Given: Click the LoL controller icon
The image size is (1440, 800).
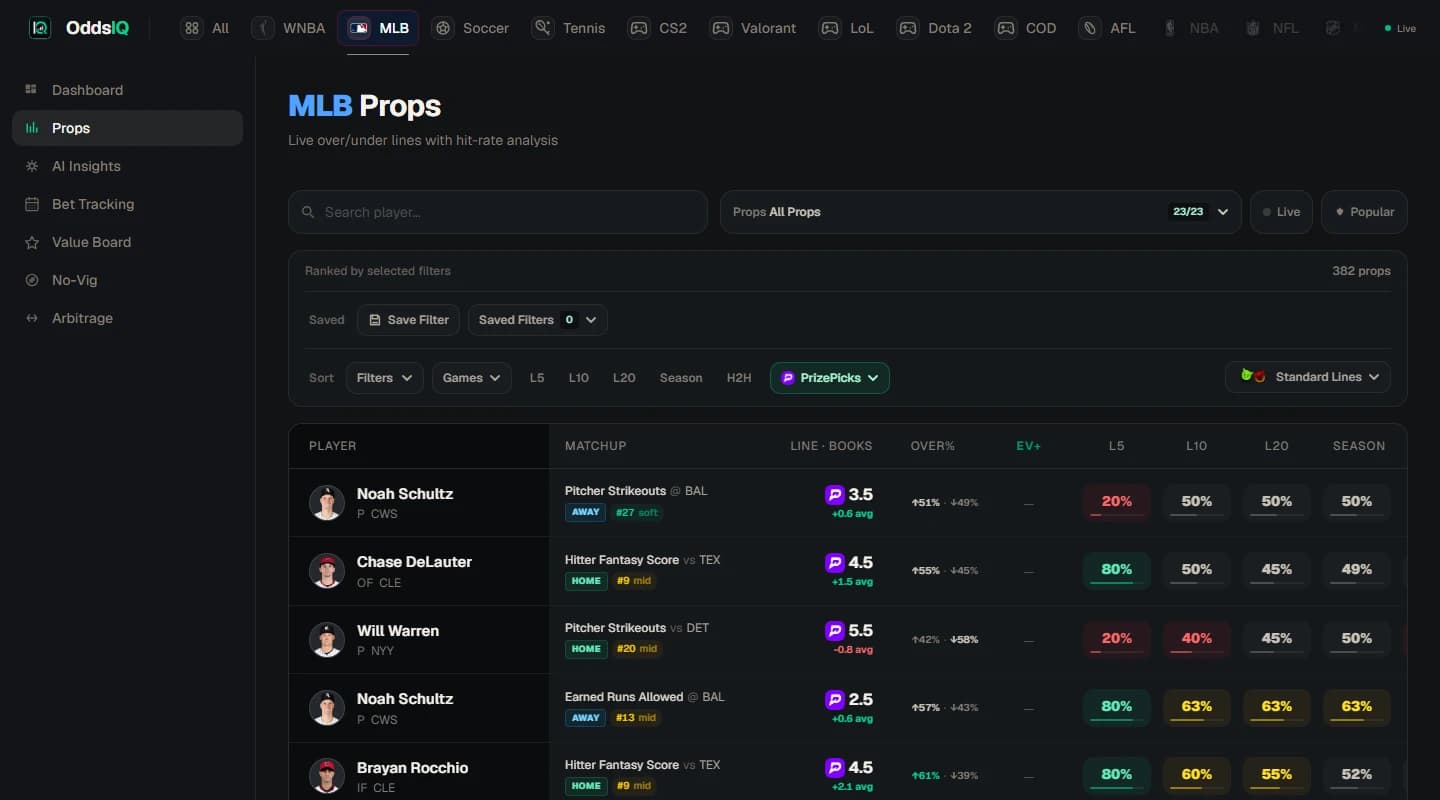Looking at the screenshot, I should [x=830, y=28].
